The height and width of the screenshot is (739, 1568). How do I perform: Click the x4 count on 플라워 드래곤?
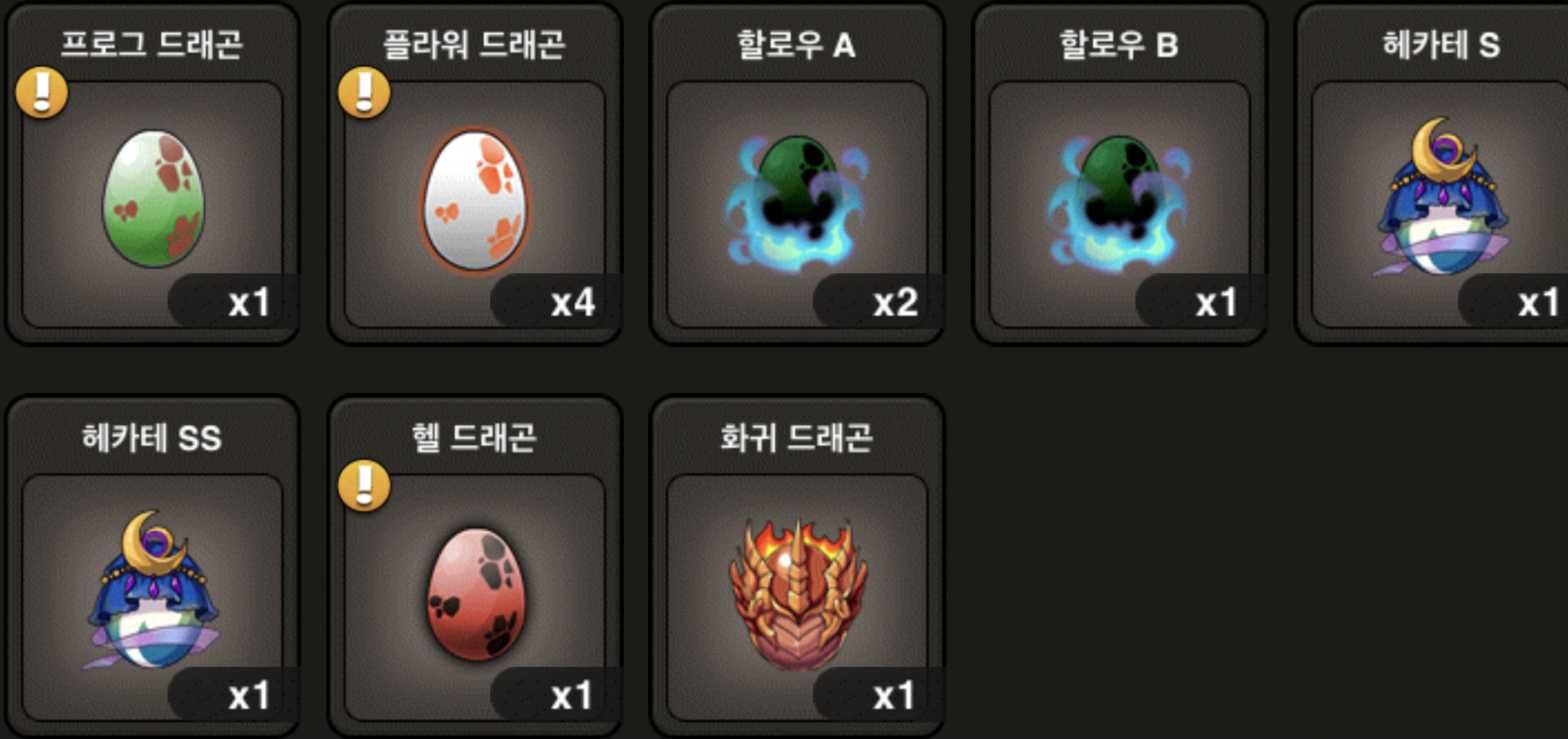point(572,303)
